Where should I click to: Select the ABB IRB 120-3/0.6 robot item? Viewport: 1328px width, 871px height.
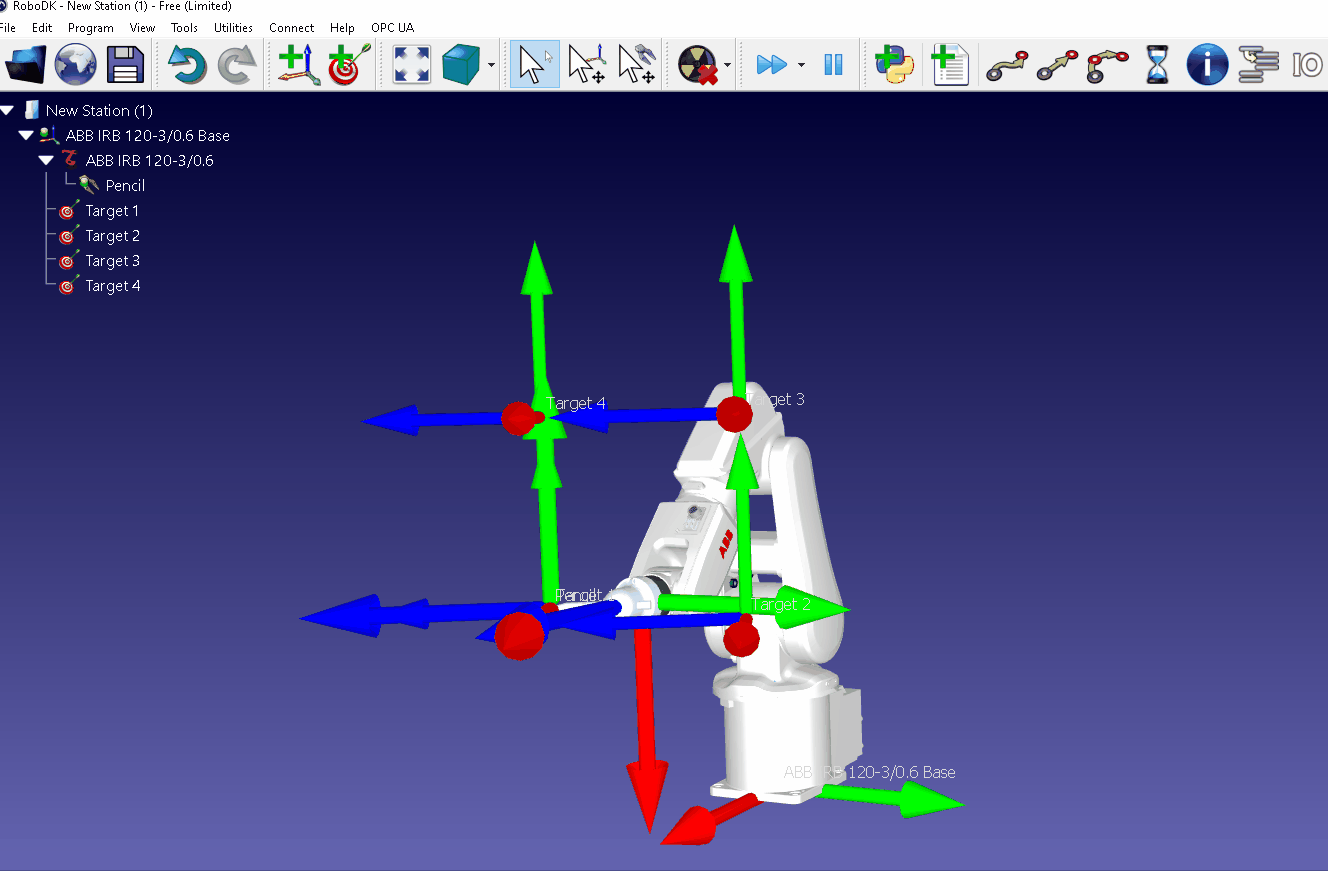[x=149, y=160]
